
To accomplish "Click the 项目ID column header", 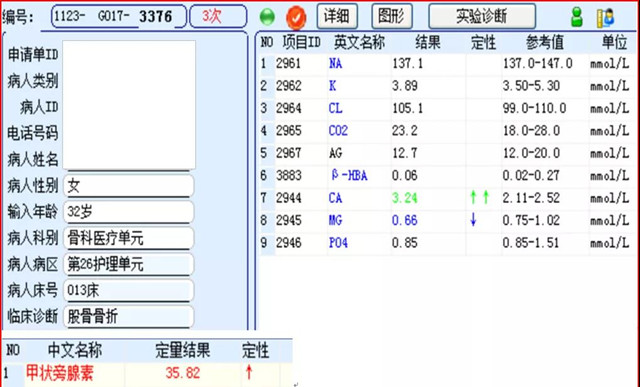I will (x=301, y=42).
